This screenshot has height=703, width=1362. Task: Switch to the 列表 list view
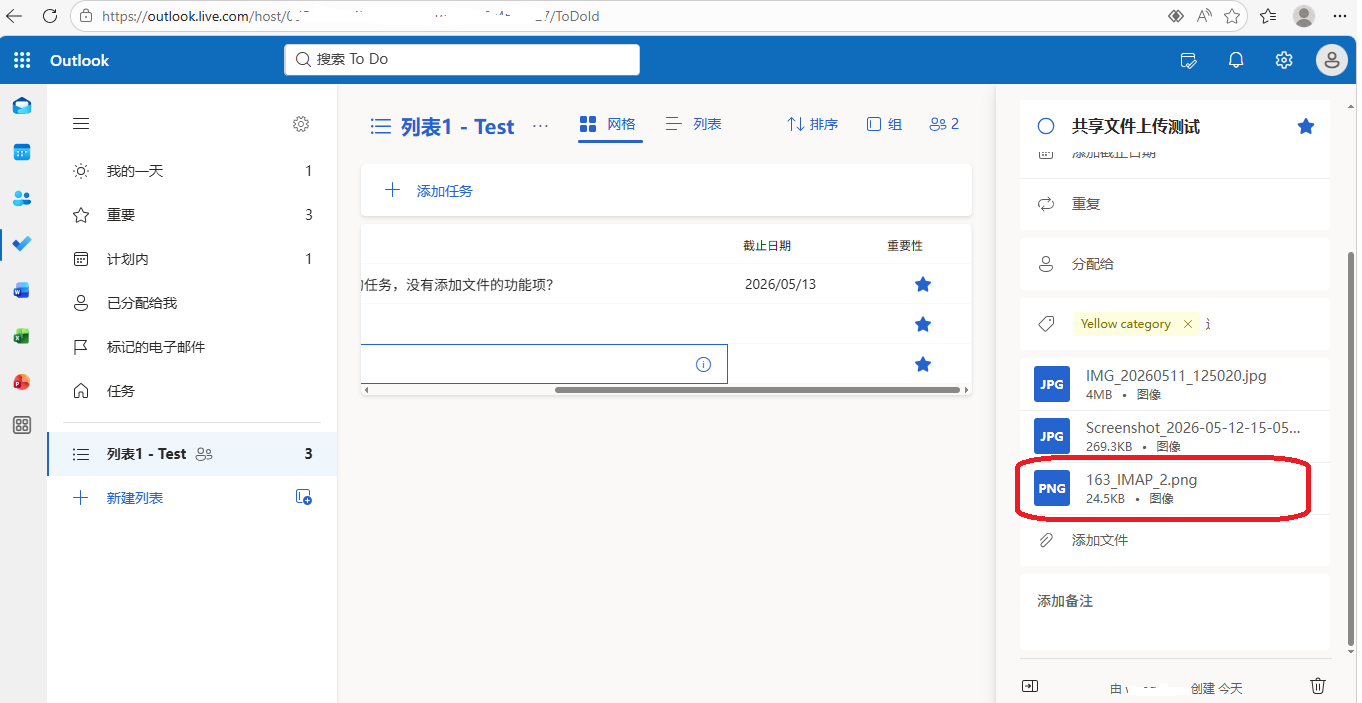[x=694, y=124]
